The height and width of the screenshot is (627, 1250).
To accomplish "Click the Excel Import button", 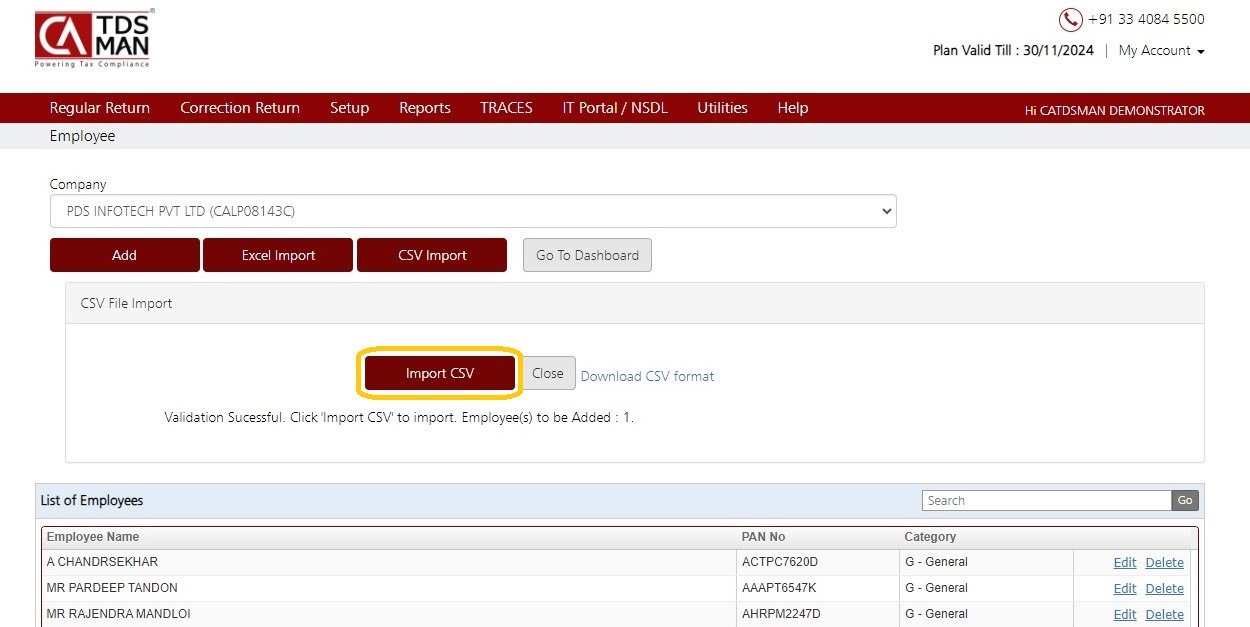I will (x=278, y=255).
